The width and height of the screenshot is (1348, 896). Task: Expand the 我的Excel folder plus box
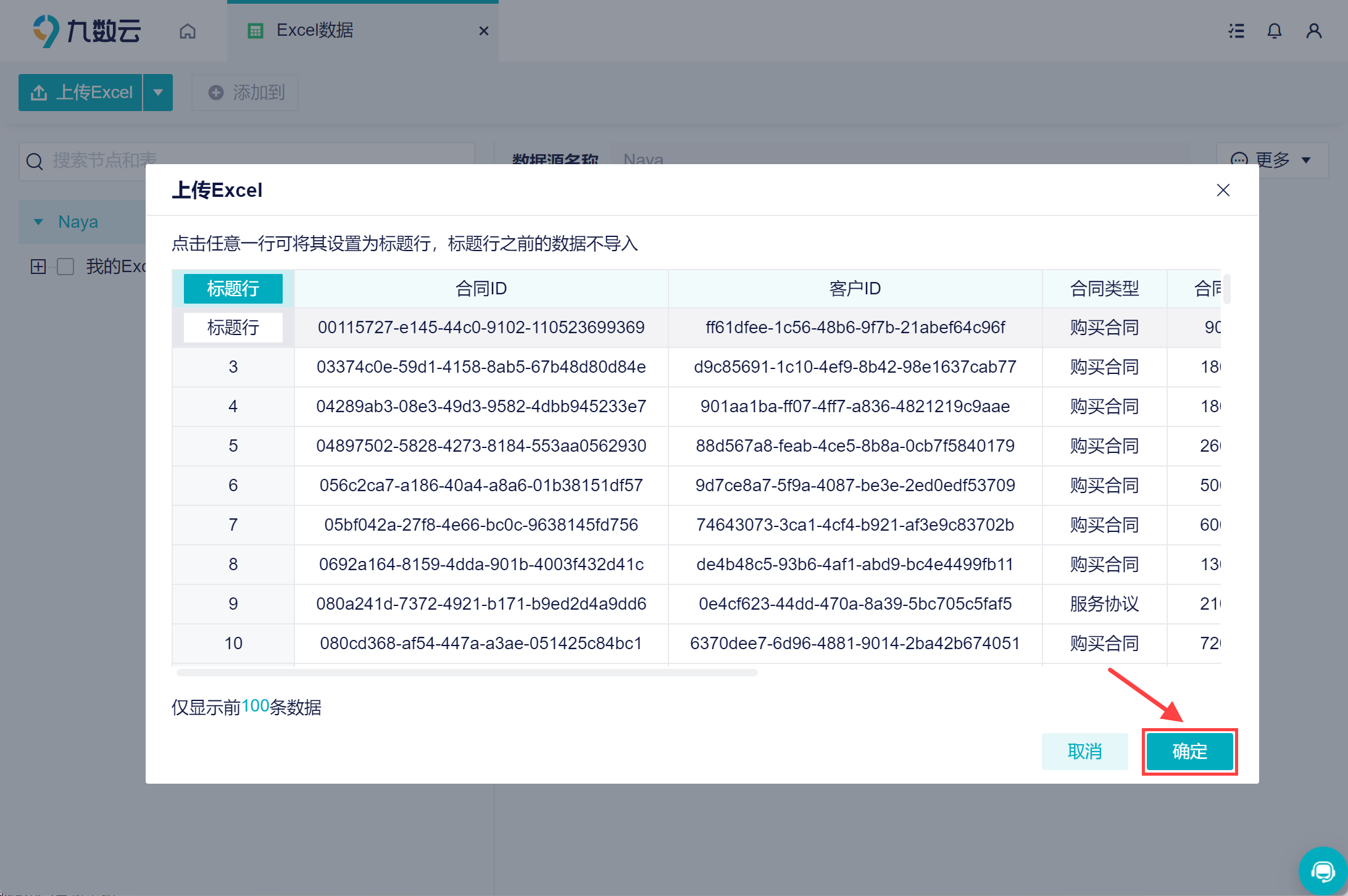pyautogui.click(x=38, y=267)
